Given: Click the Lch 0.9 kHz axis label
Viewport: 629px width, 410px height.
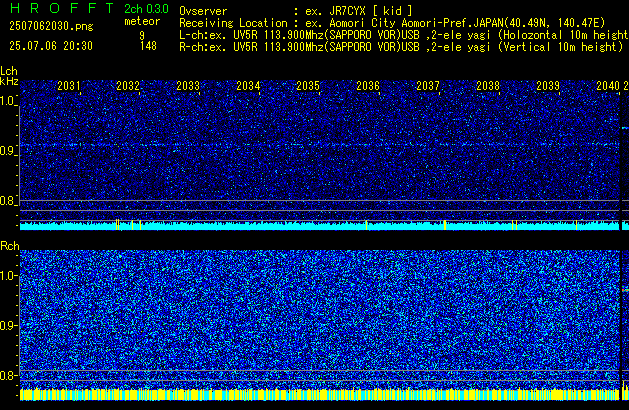Looking at the screenshot, I should pyautogui.click(x=8, y=151).
